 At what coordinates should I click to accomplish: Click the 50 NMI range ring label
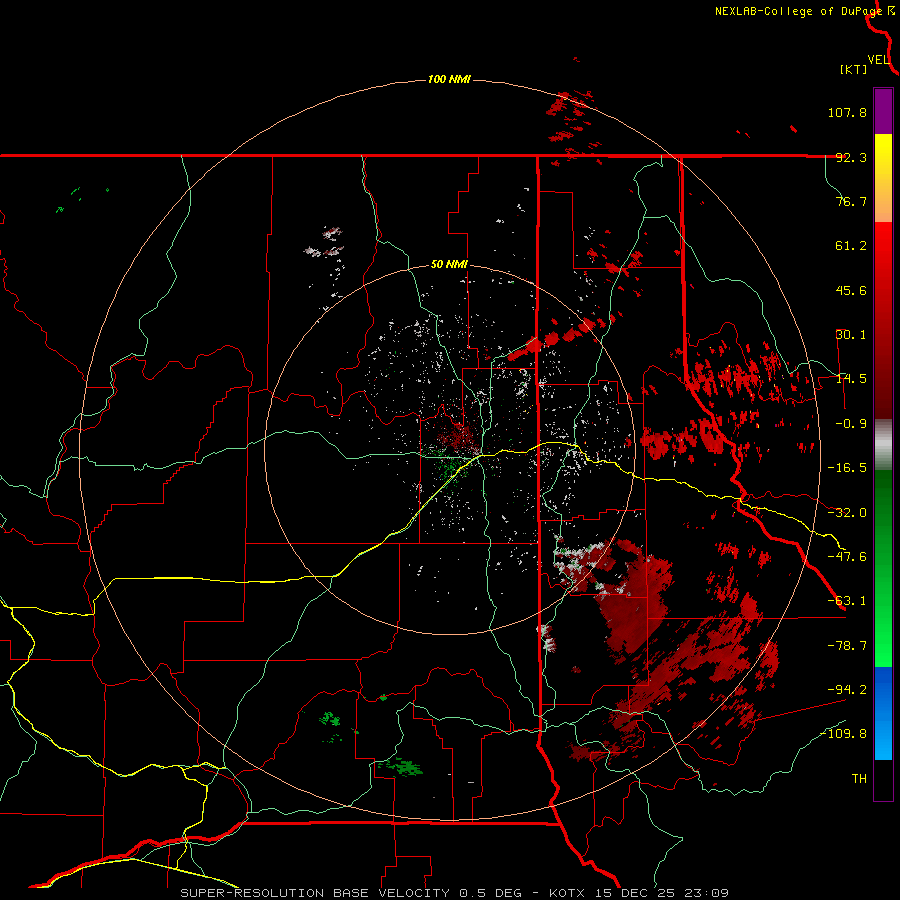(x=449, y=265)
